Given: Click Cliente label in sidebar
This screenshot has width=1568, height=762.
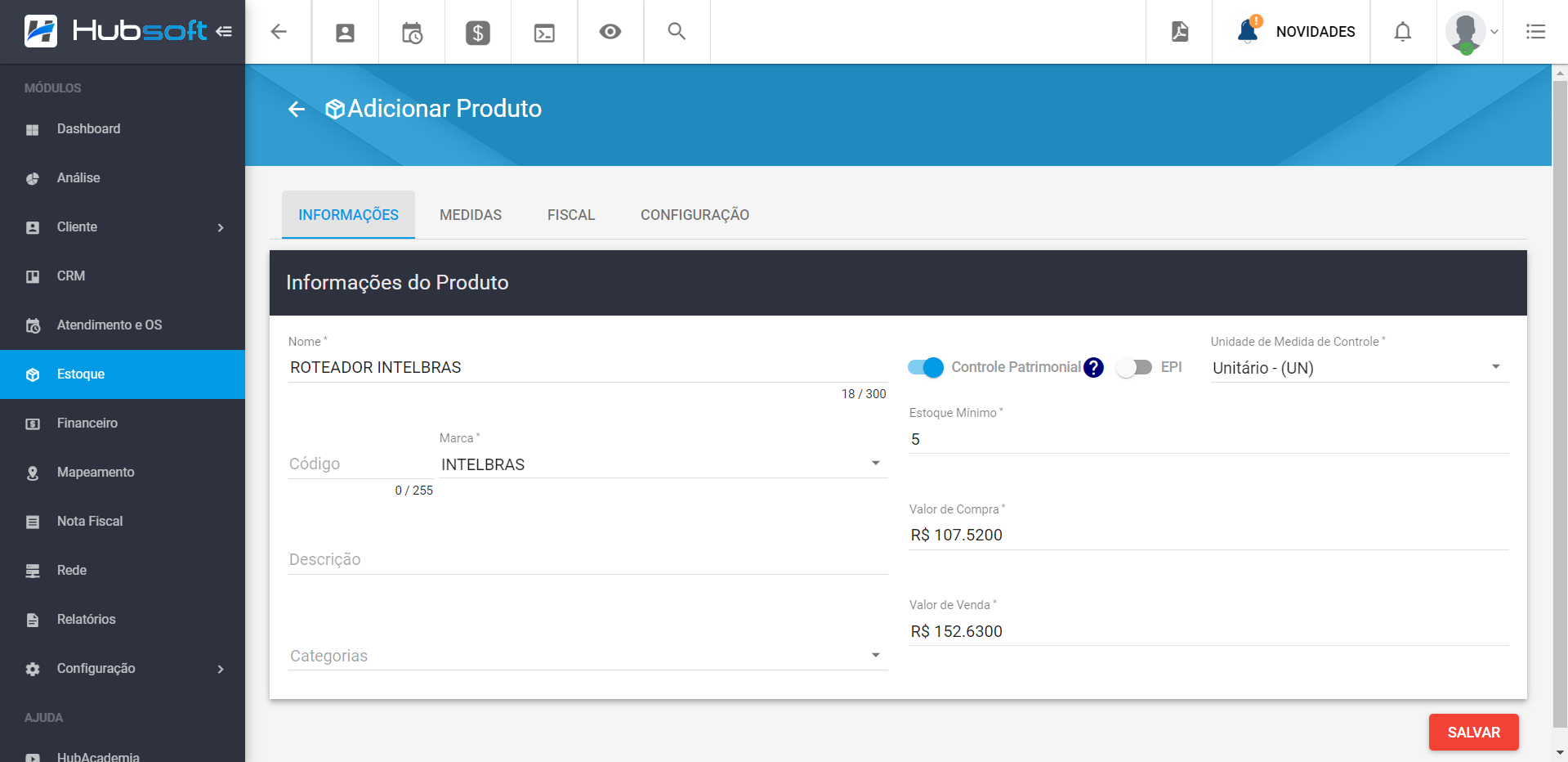Looking at the screenshot, I should [77, 227].
